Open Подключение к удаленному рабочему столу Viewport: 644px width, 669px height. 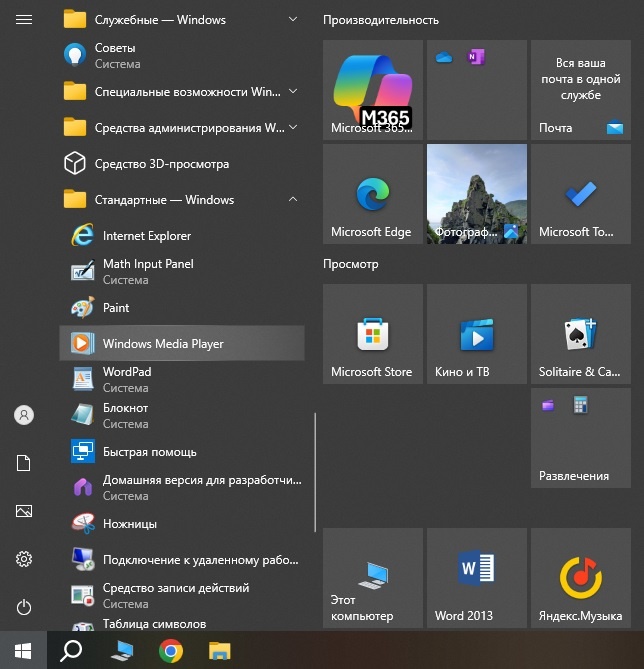tap(182, 559)
